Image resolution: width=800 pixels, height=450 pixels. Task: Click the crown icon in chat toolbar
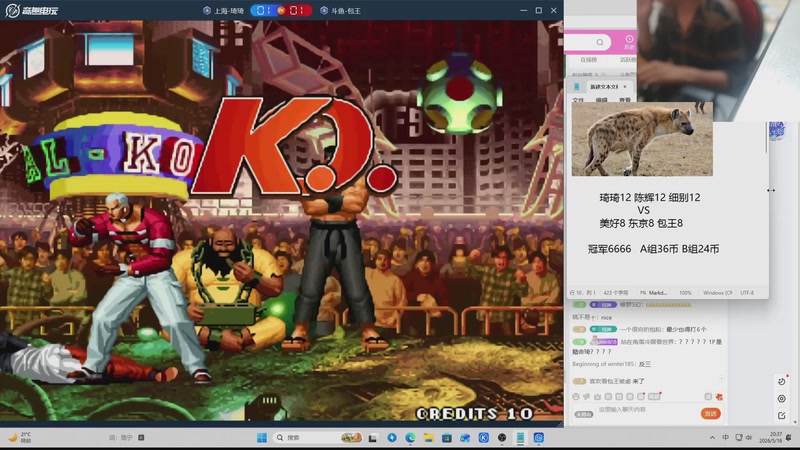[x=597, y=396]
